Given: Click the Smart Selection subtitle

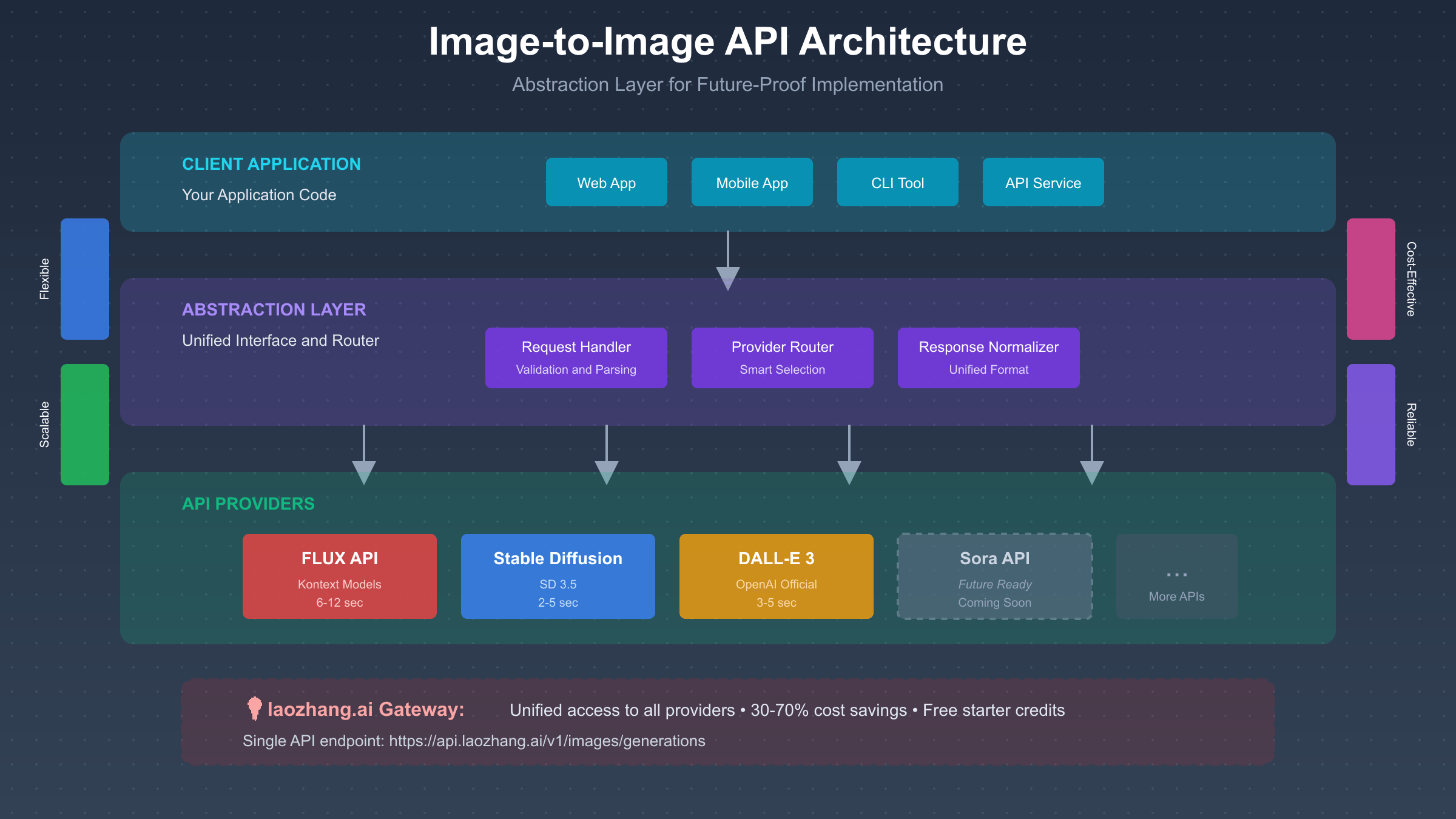Looking at the screenshot, I should click(x=783, y=369).
